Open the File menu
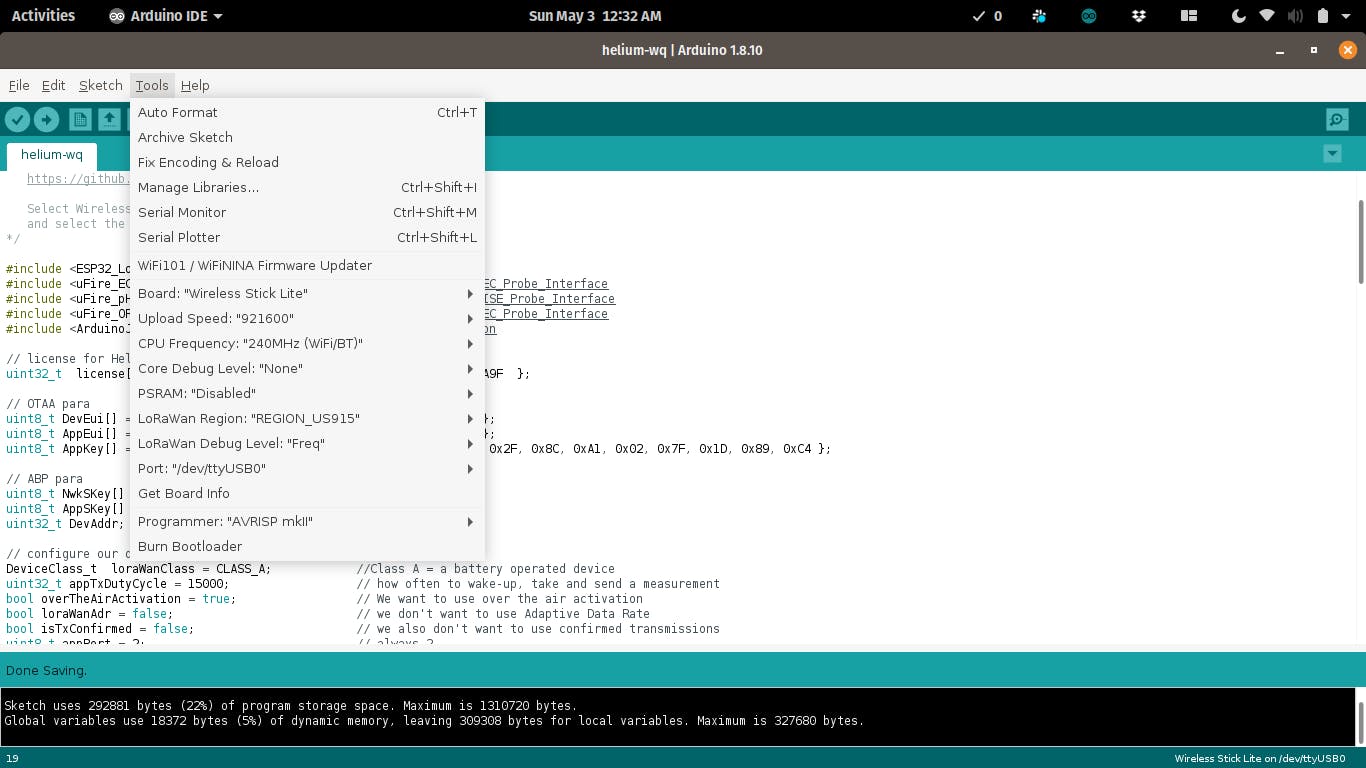Screen dimensions: 1366x768 coord(19,85)
